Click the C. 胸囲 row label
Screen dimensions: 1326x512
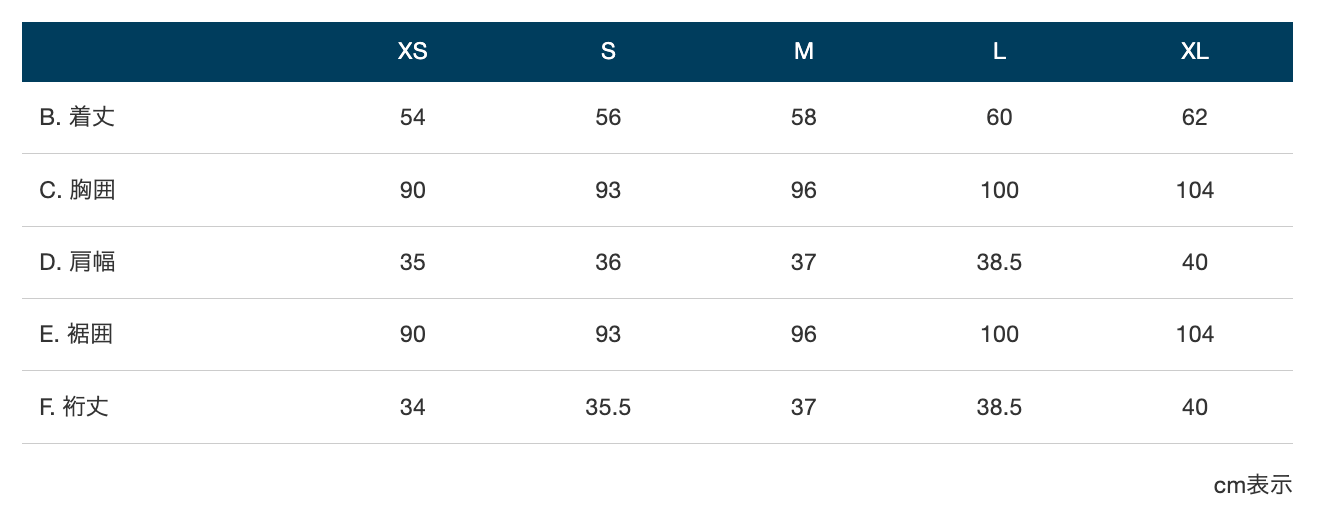tap(77, 189)
